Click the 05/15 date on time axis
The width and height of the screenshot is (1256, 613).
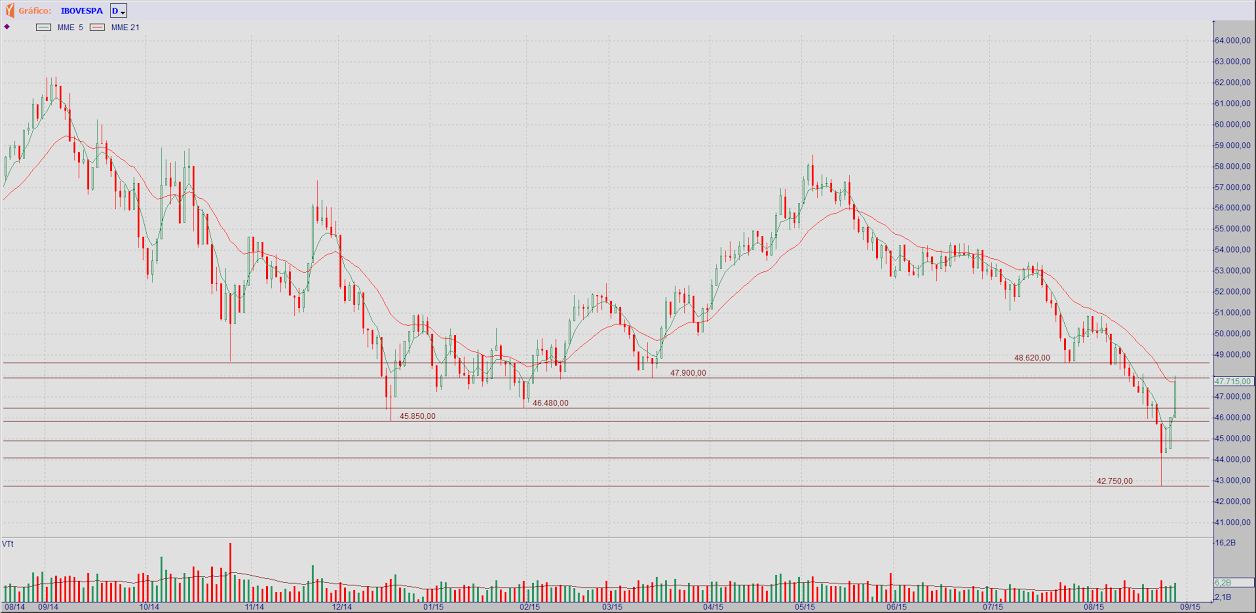coord(805,606)
